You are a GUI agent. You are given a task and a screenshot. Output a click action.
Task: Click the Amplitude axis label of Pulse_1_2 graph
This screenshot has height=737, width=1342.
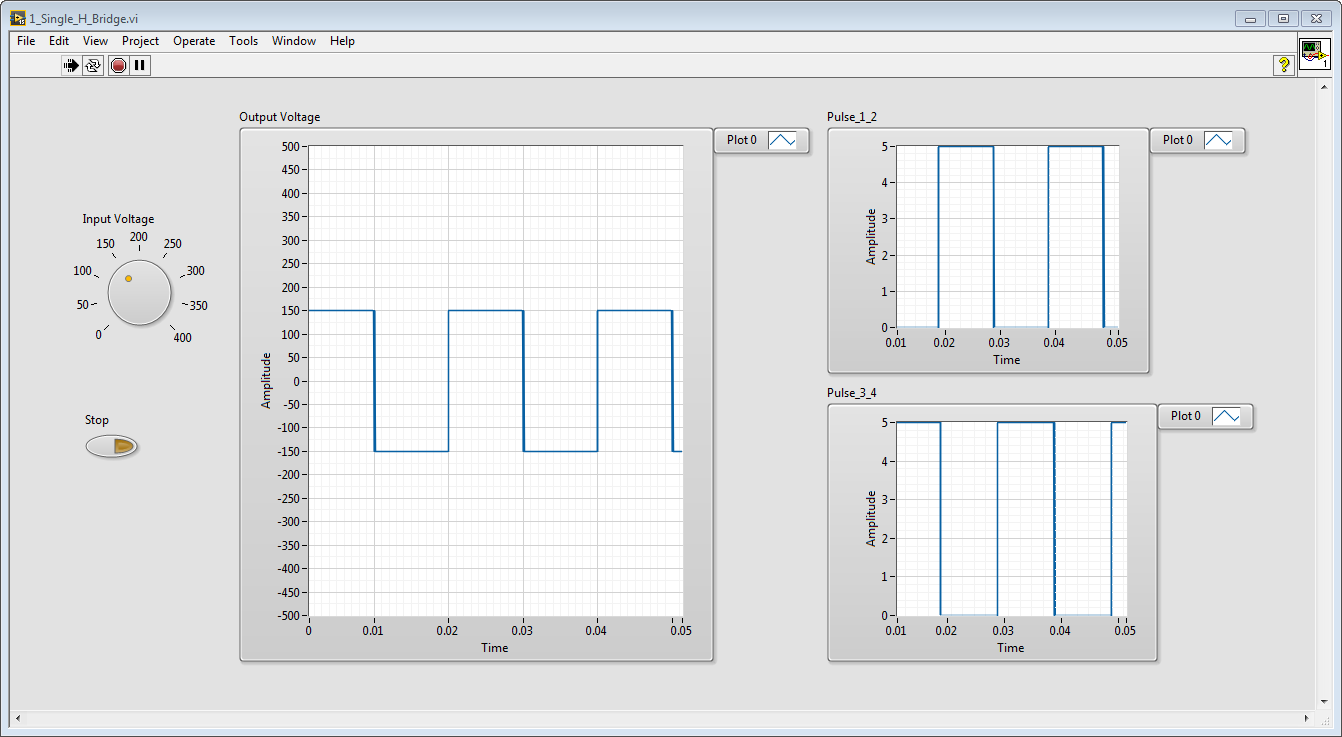871,236
